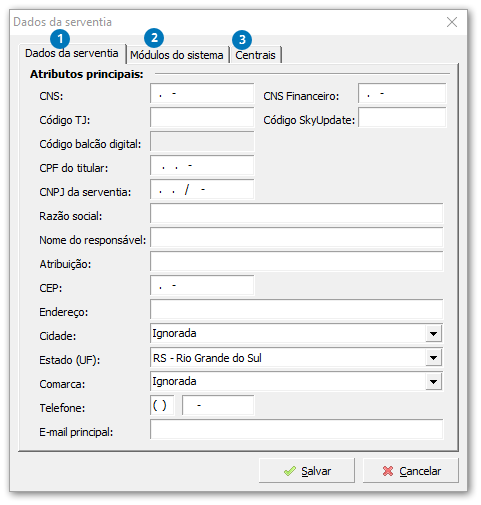Click the blue number 2 badge
Image resolution: width=481 pixels, height=505 pixels.
(x=154, y=38)
